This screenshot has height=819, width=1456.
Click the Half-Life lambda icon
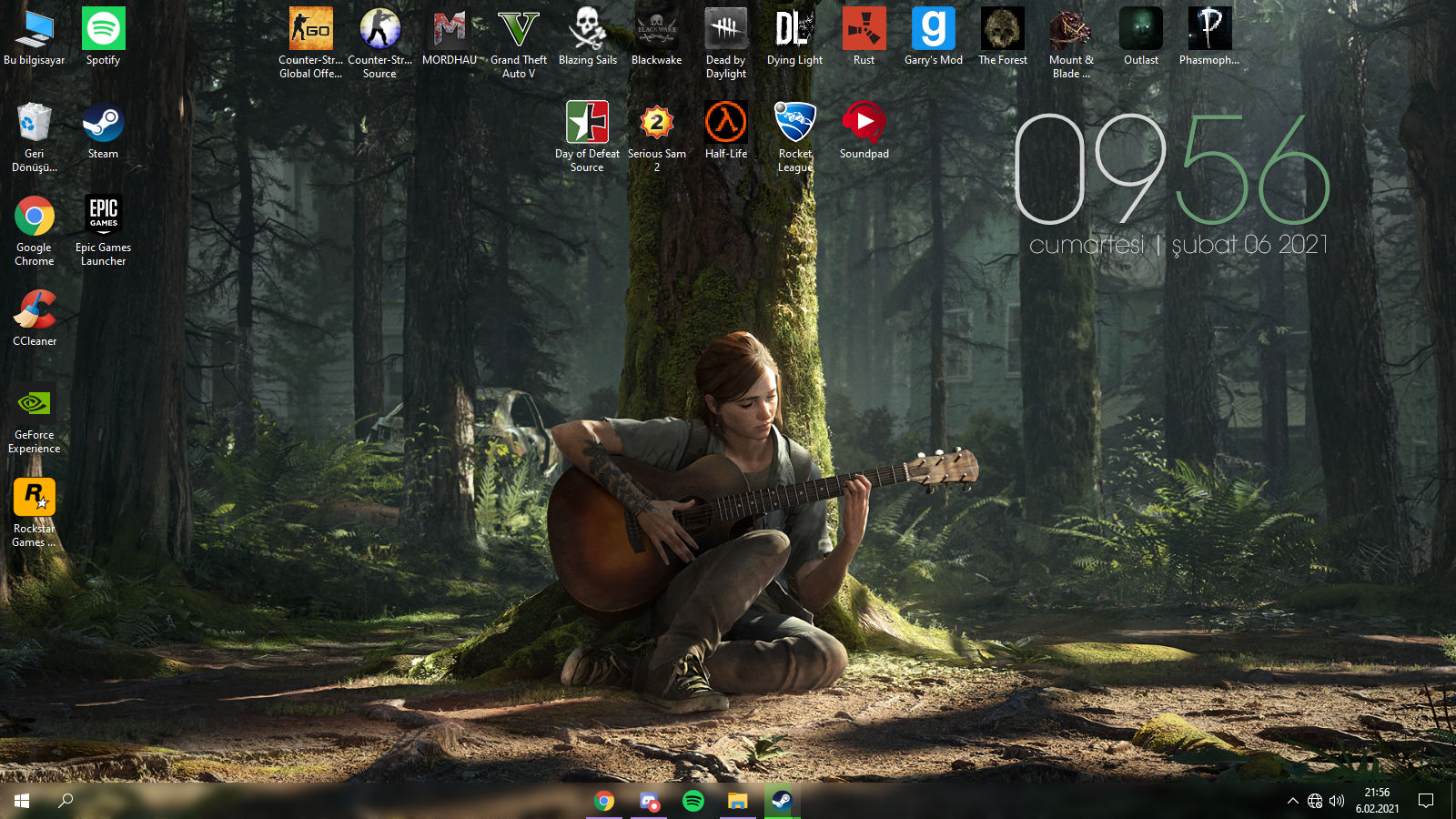tap(725, 123)
